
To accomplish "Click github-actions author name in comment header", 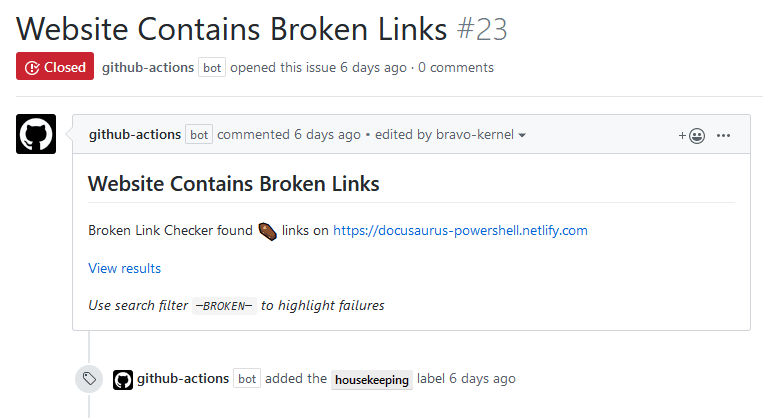I will pos(135,134).
